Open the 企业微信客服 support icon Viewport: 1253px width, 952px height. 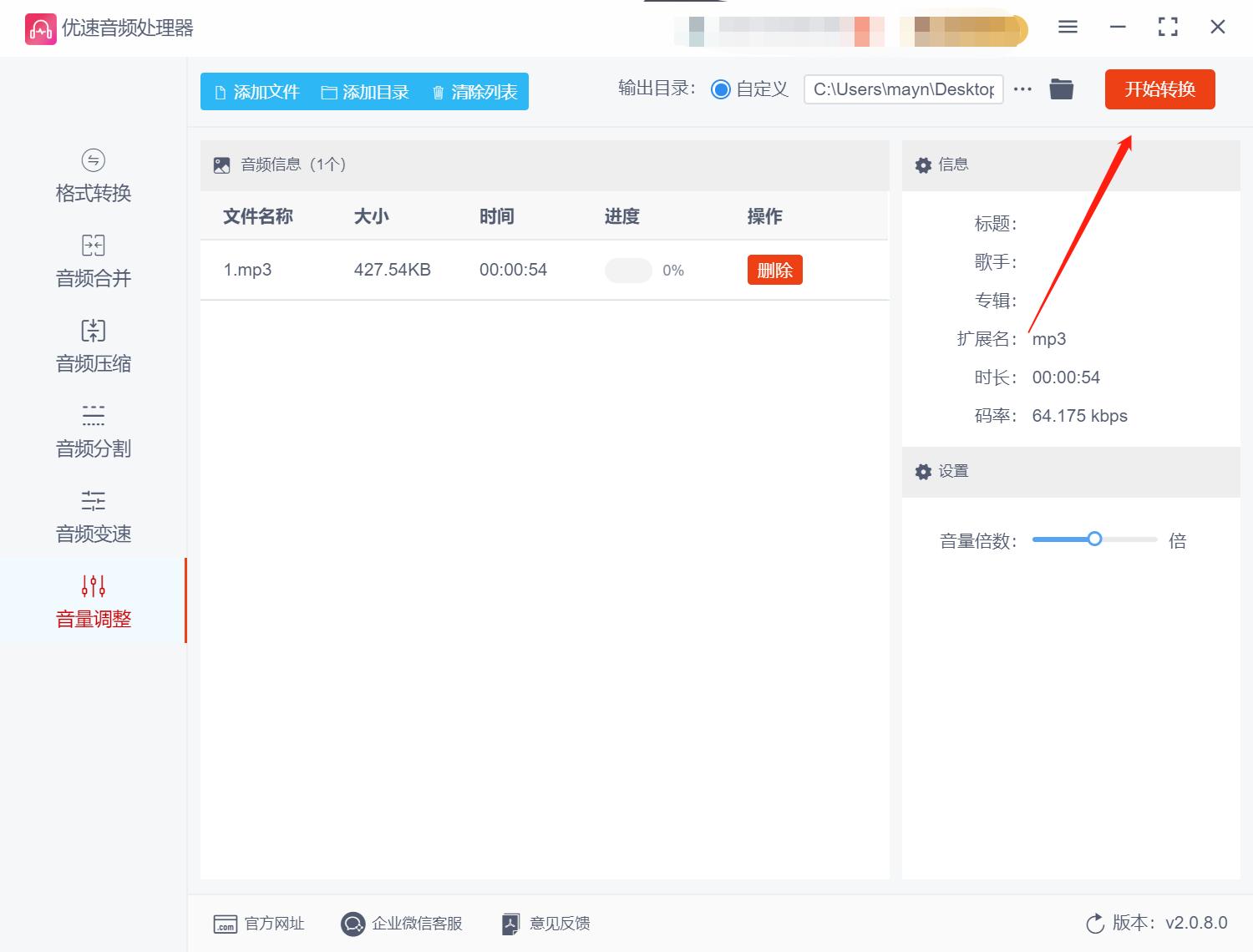[x=353, y=924]
